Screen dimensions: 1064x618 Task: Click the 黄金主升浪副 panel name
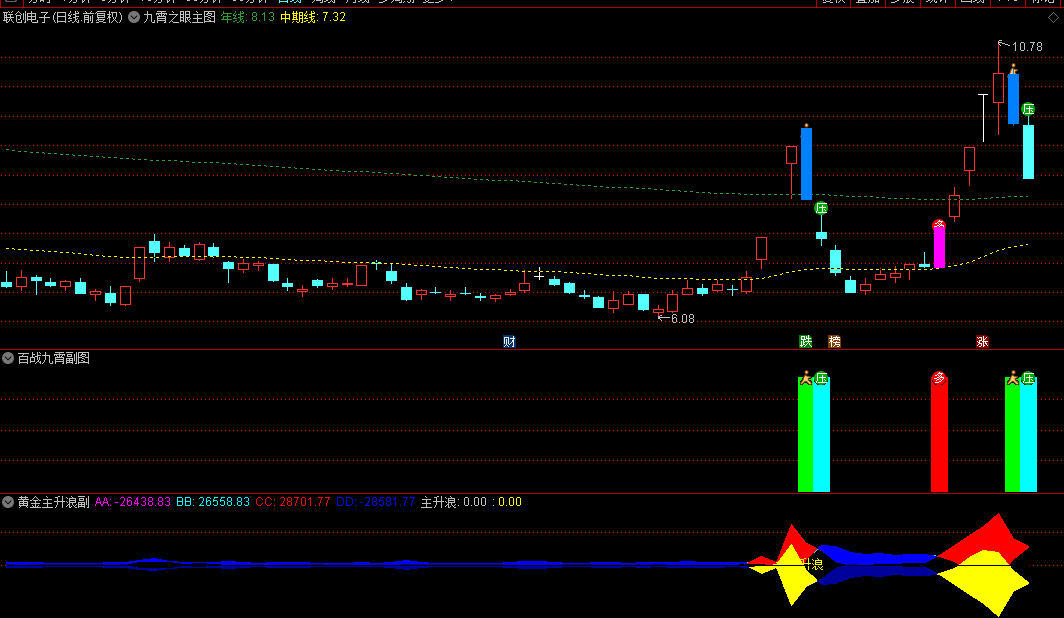tap(54, 502)
